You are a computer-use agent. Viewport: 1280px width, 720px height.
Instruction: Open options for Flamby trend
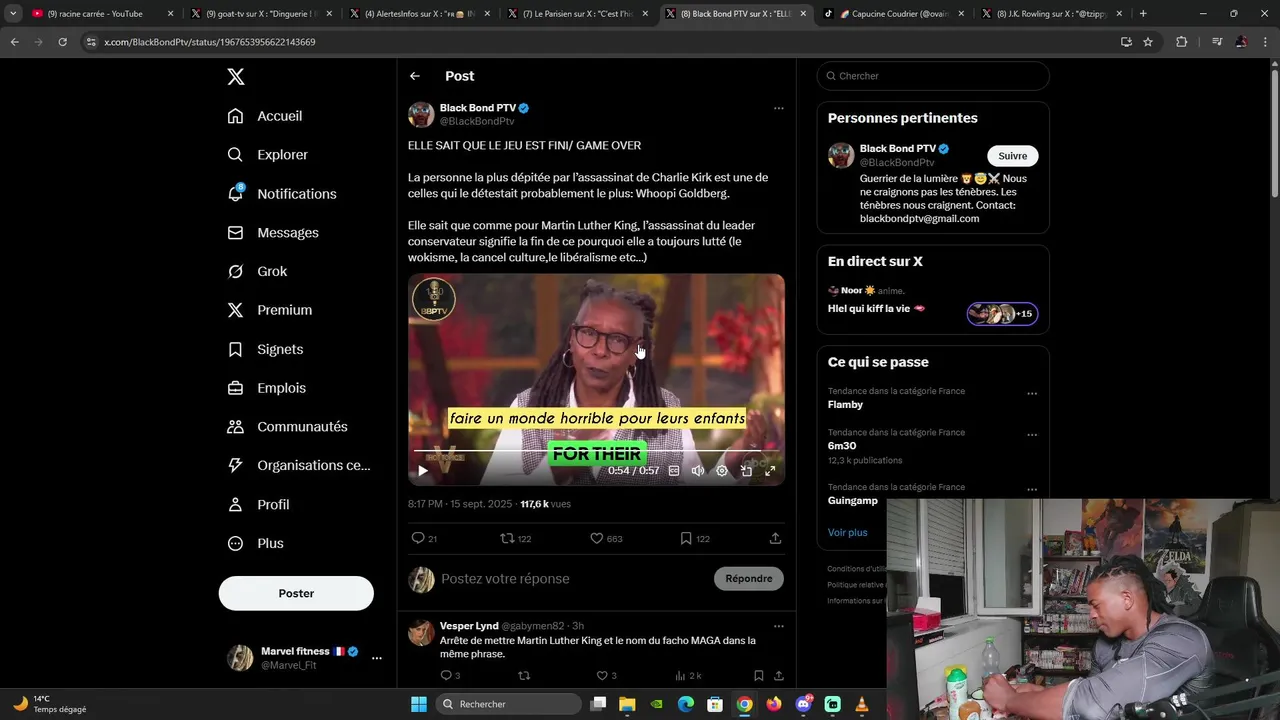tap(1032, 393)
